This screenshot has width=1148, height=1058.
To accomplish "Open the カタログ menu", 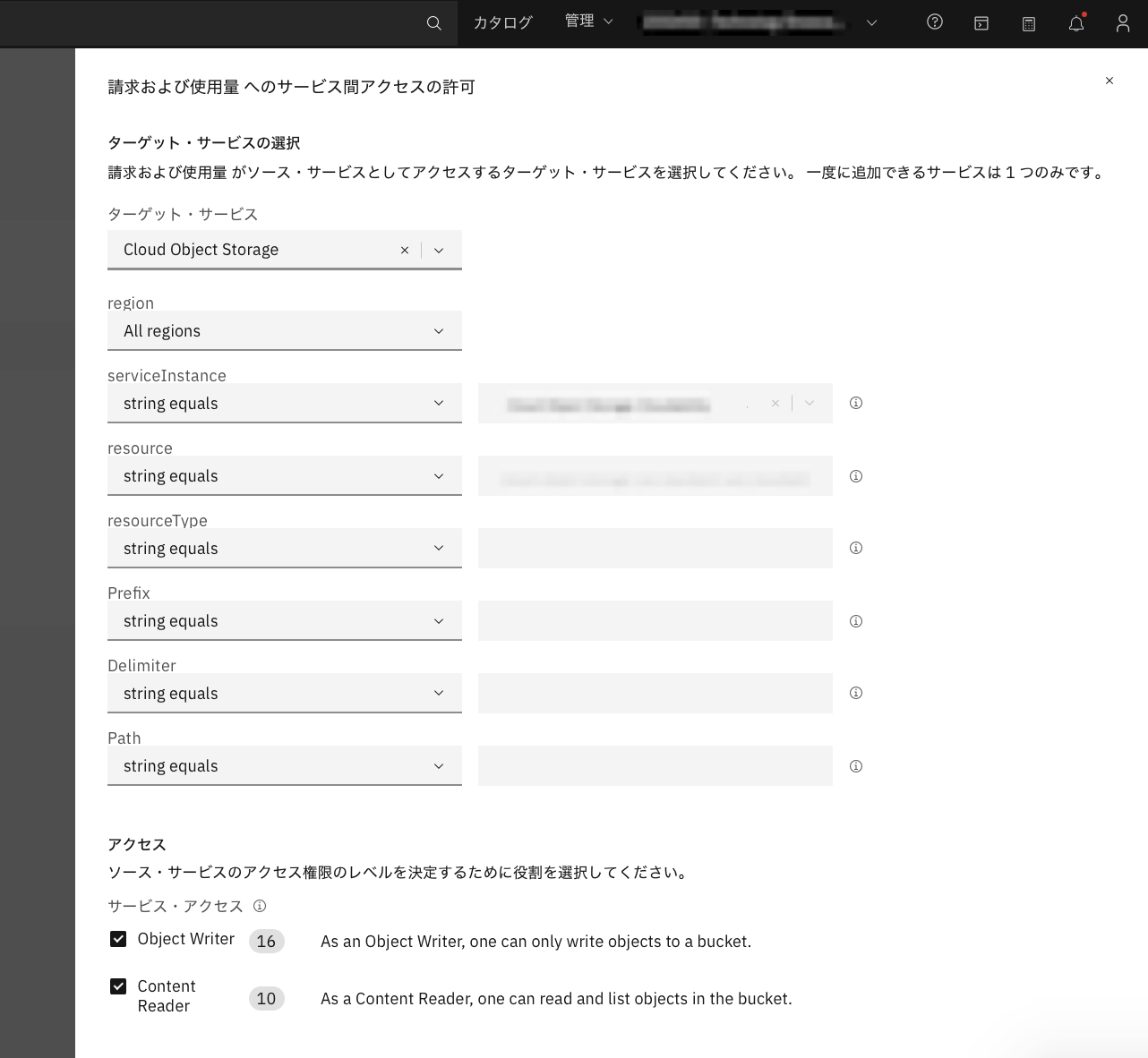I will coord(502,22).
